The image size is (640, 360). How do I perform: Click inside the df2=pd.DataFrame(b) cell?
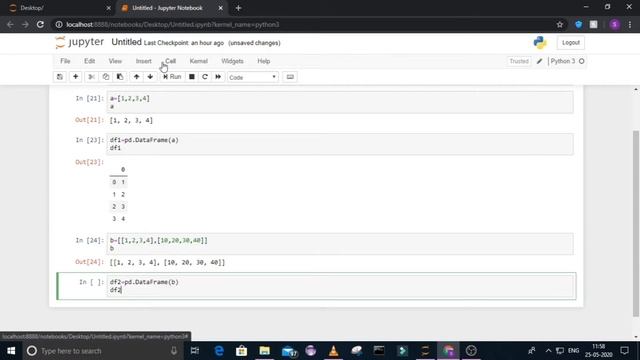coord(340,286)
